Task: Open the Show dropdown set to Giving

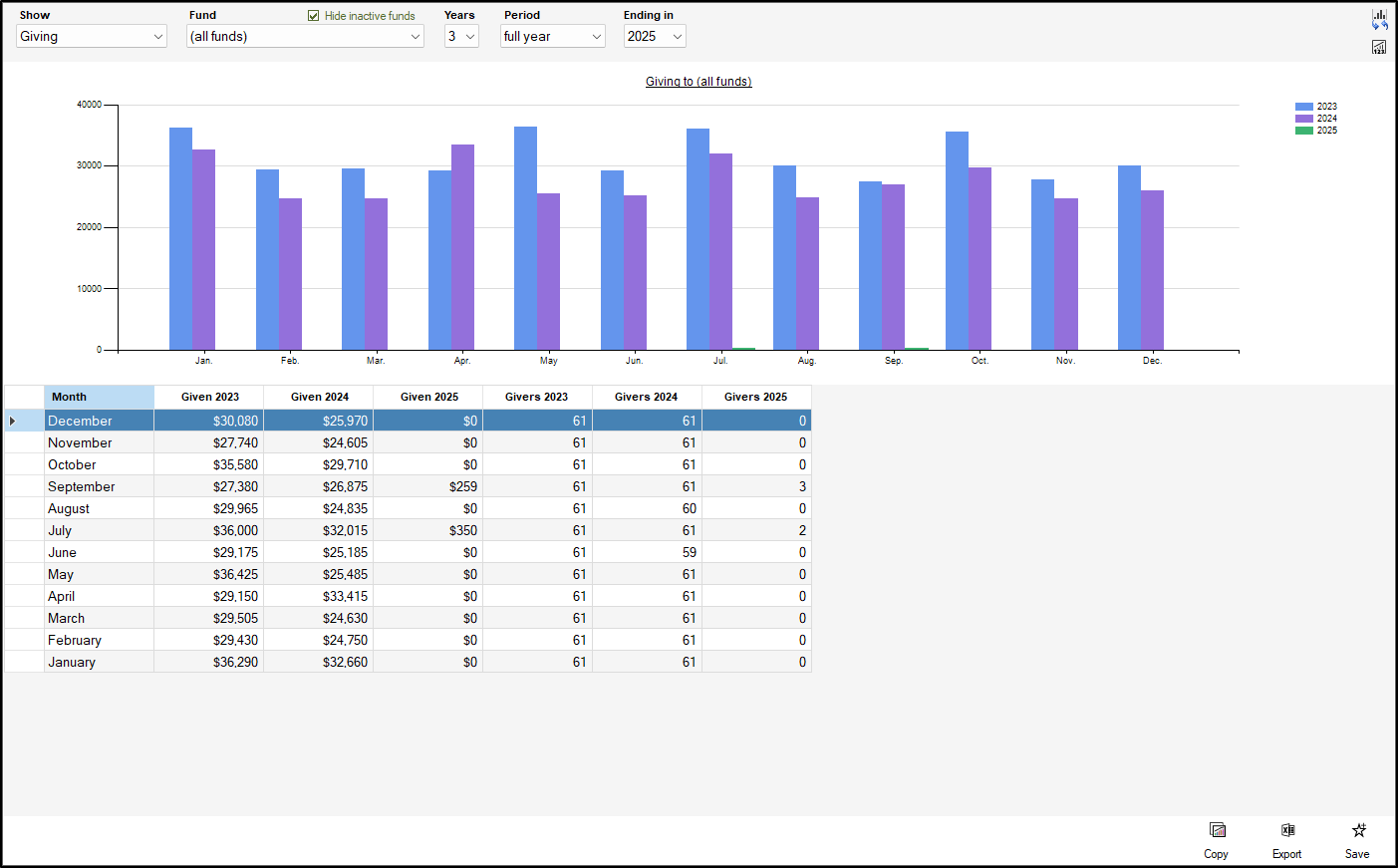Action: click(92, 37)
